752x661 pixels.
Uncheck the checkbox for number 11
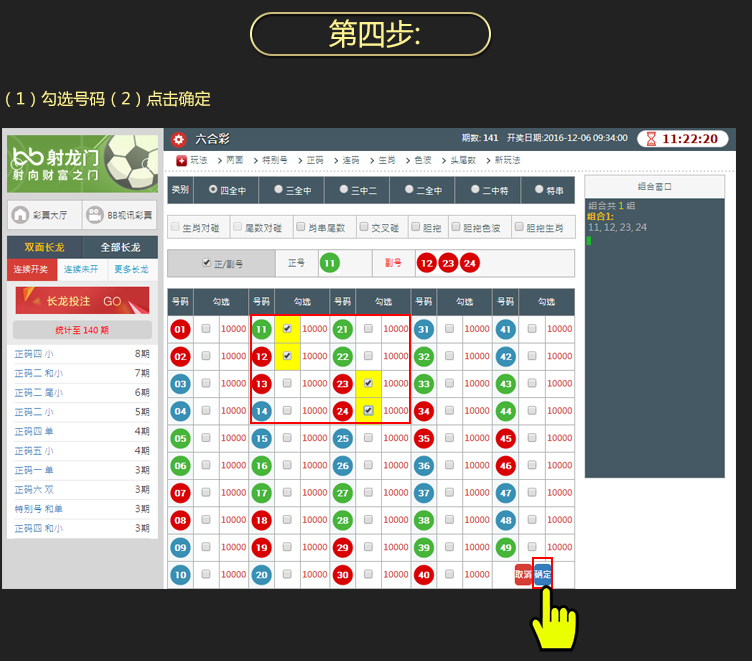288,328
